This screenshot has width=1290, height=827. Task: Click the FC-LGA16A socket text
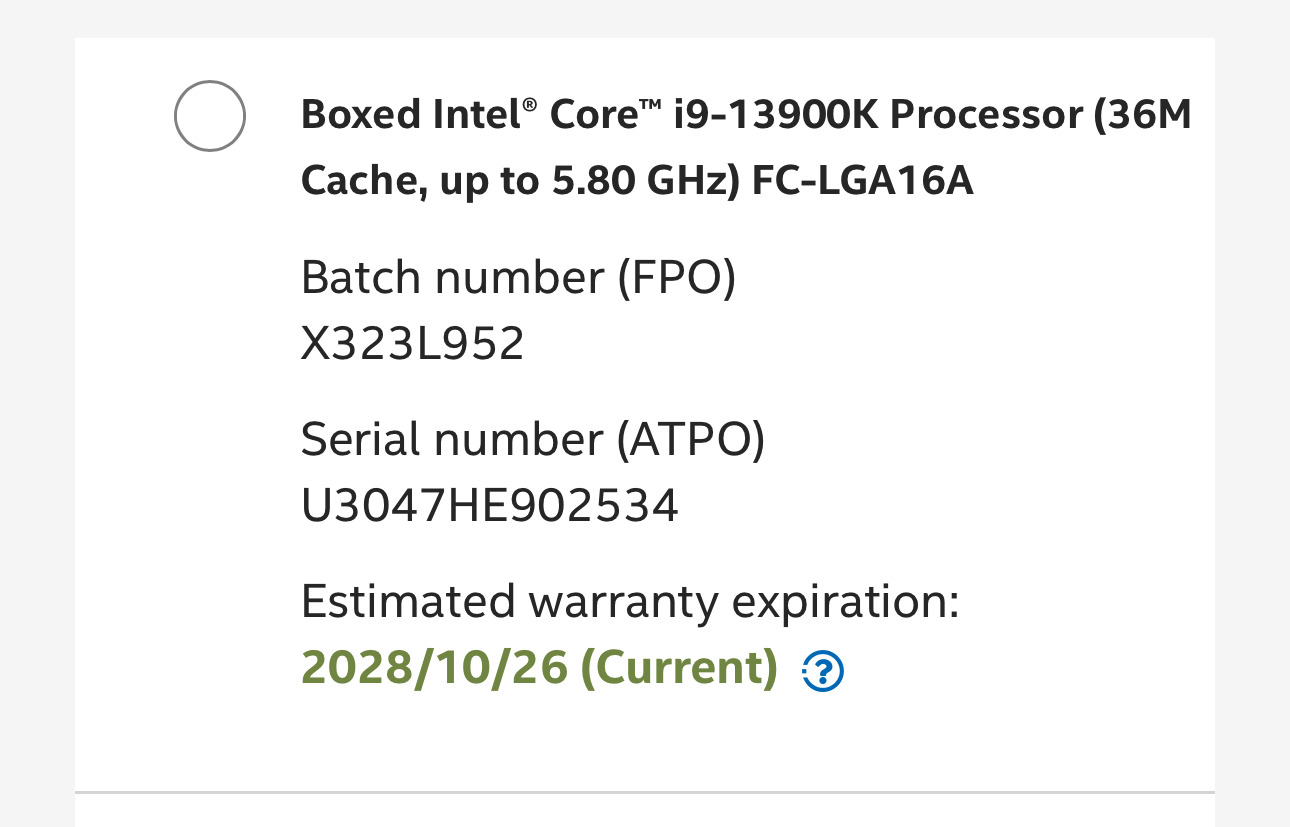[x=862, y=182]
